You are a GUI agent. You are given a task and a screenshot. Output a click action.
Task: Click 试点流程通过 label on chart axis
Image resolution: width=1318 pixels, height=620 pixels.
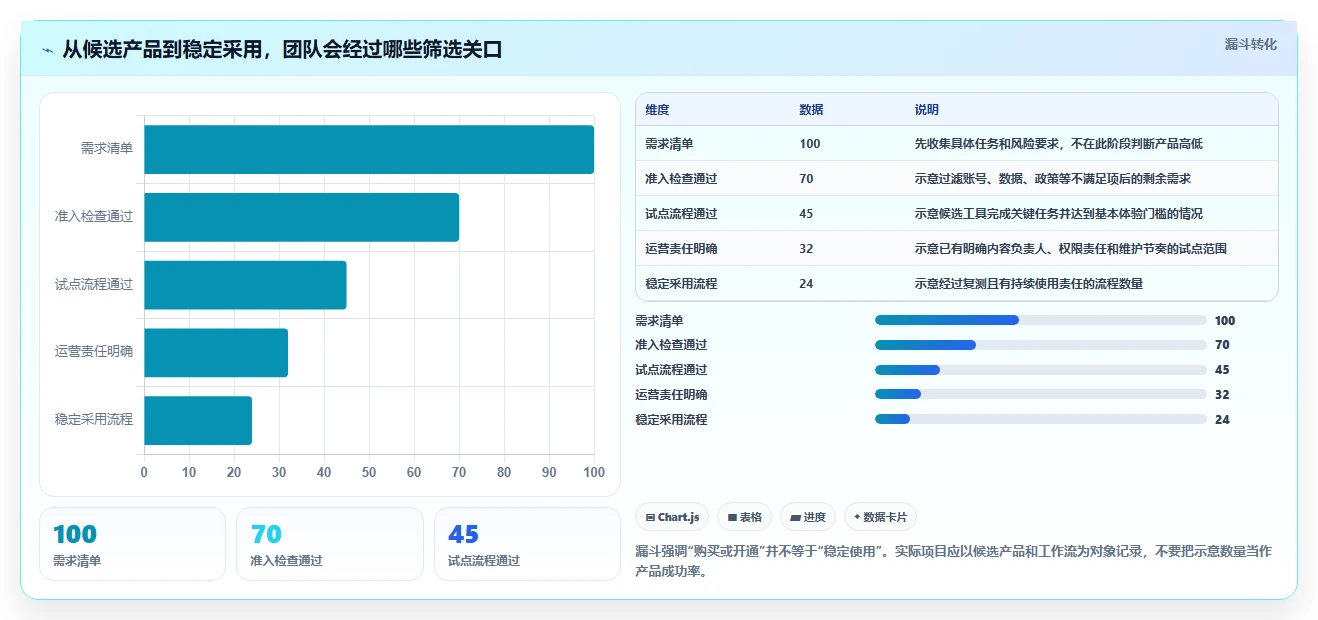coord(94,284)
